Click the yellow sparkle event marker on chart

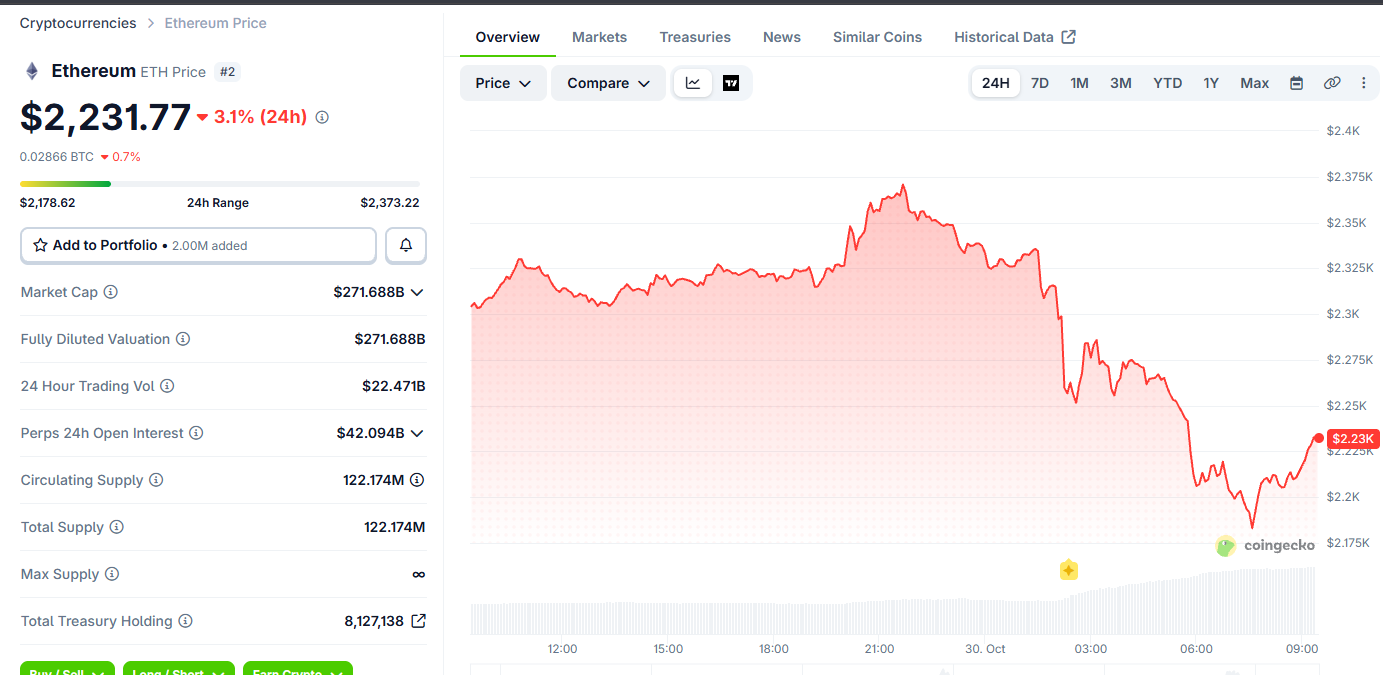(x=1068, y=570)
